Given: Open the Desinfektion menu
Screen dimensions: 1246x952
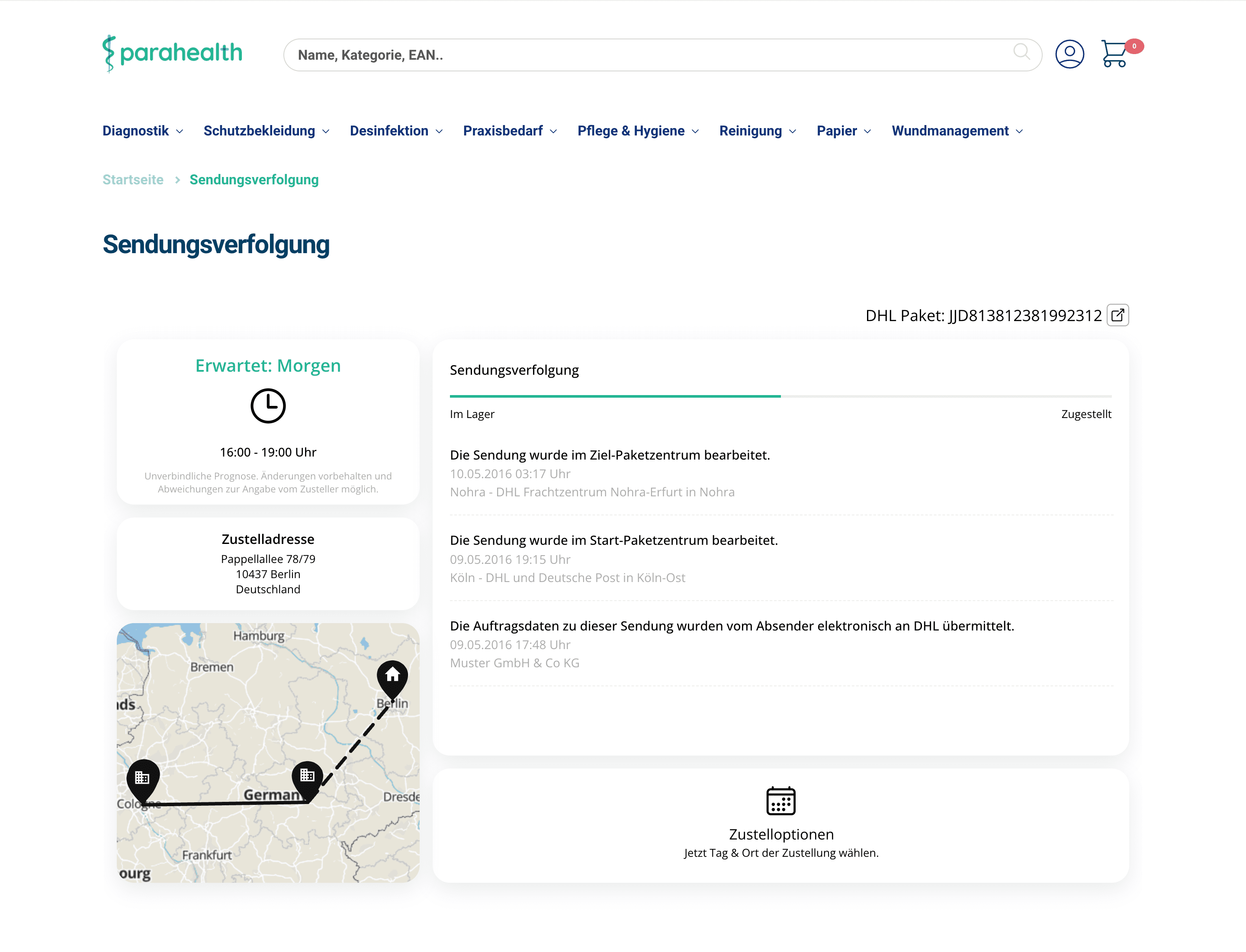Looking at the screenshot, I should 389,131.
